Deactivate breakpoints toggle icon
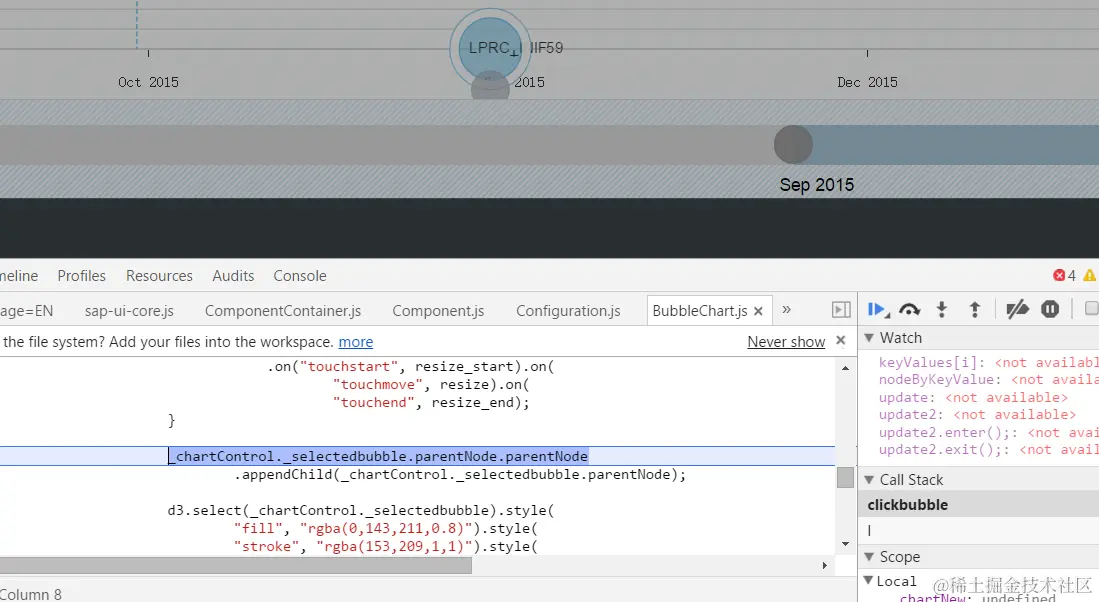1099x602 pixels. tap(1017, 309)
